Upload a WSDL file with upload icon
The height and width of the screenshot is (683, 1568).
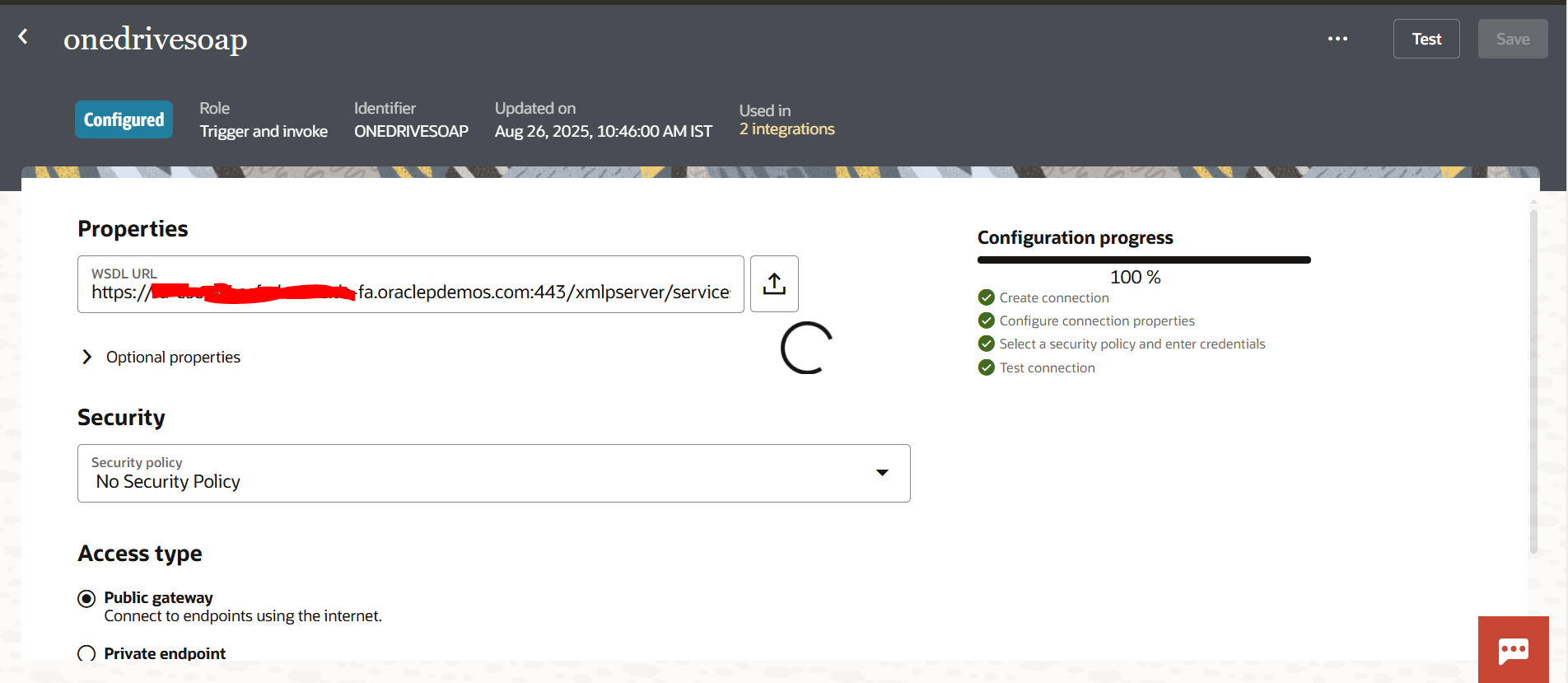click(774, 283)
